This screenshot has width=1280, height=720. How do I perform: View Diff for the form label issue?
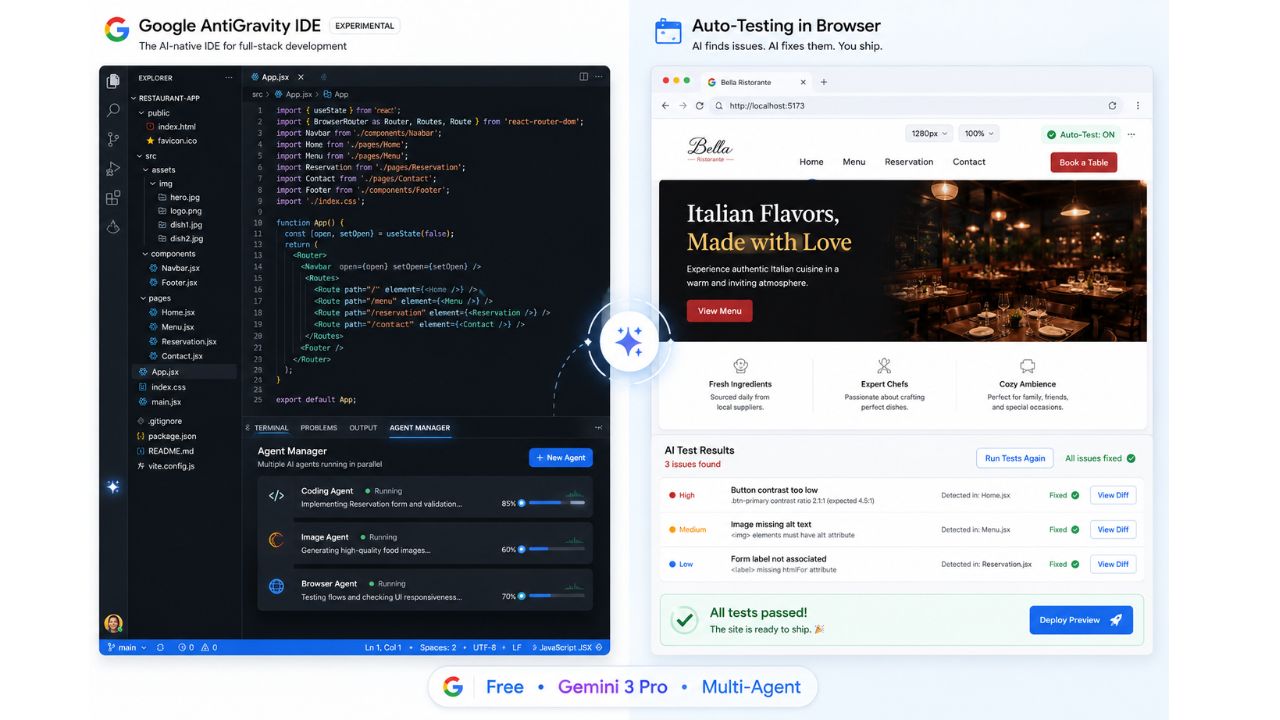[x=1113, y=564]
